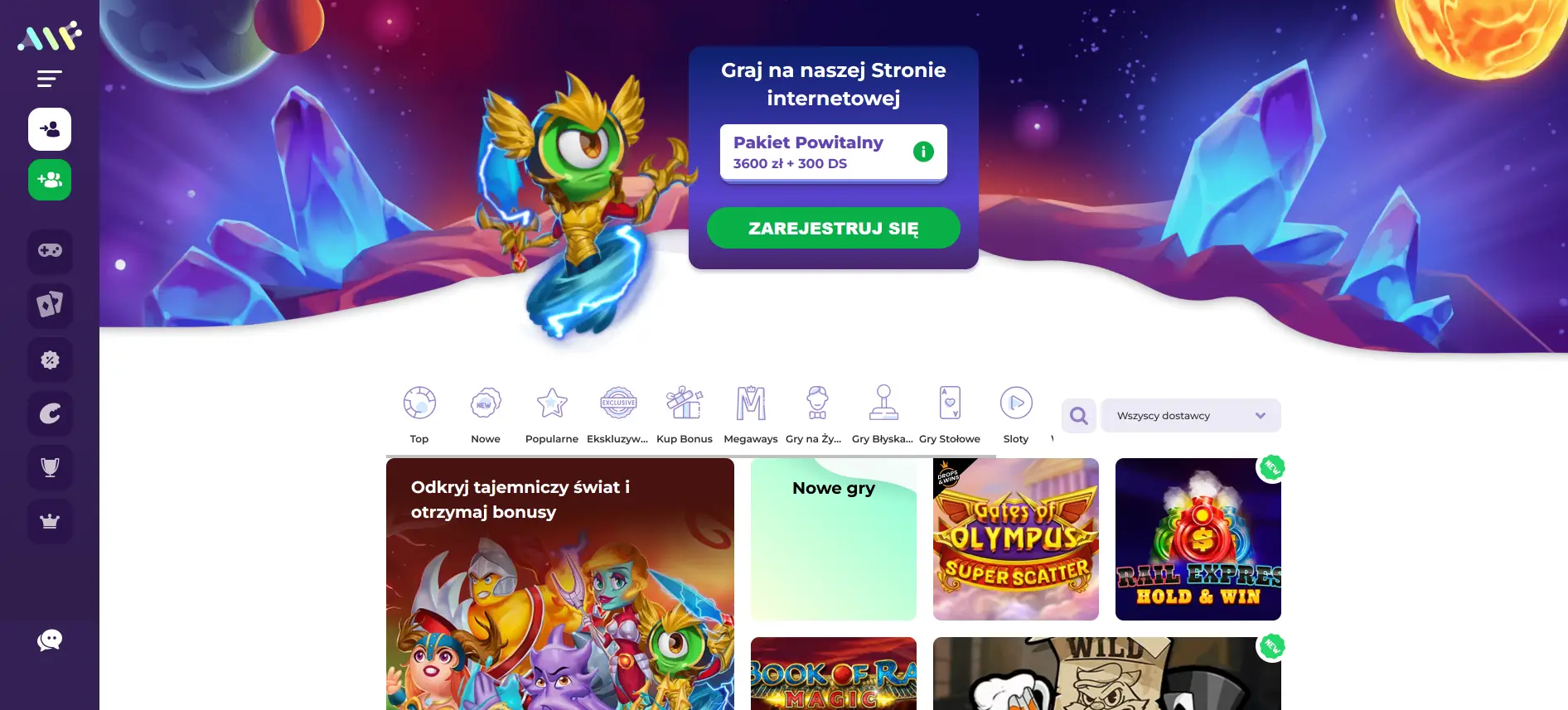Viewport: 1568px width, 710px height.
Task: Open Rail Express Hold & Win game
Action: pos(1198,539)
